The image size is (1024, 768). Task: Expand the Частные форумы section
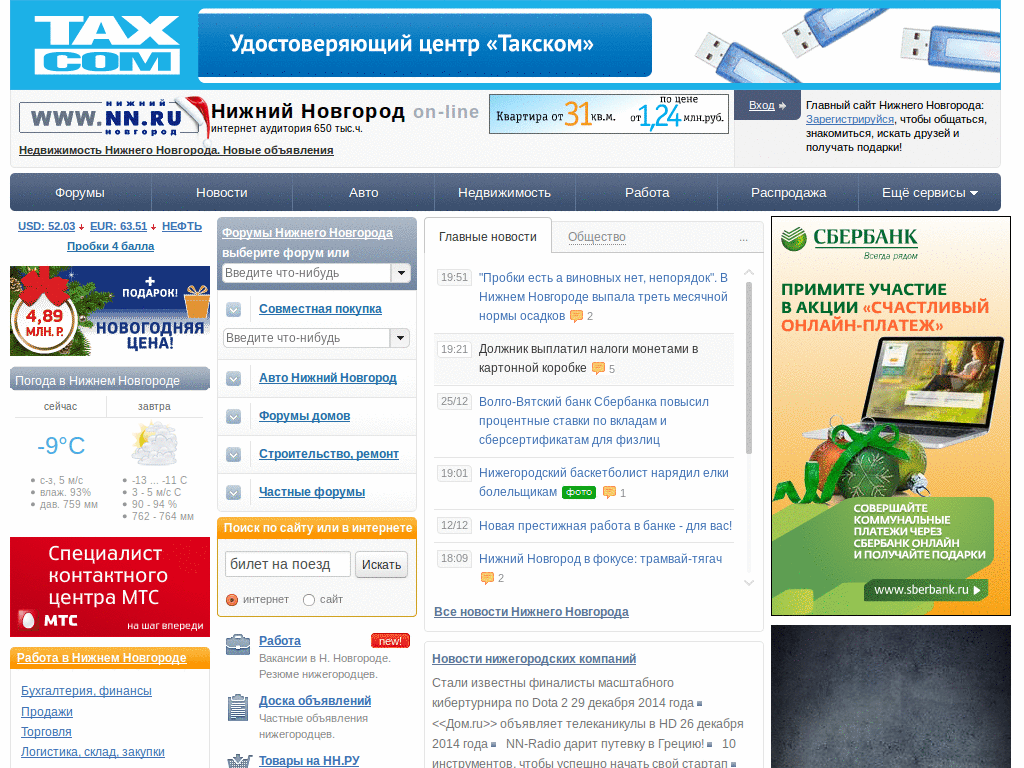pyautogui.click(x=234, y=492)
